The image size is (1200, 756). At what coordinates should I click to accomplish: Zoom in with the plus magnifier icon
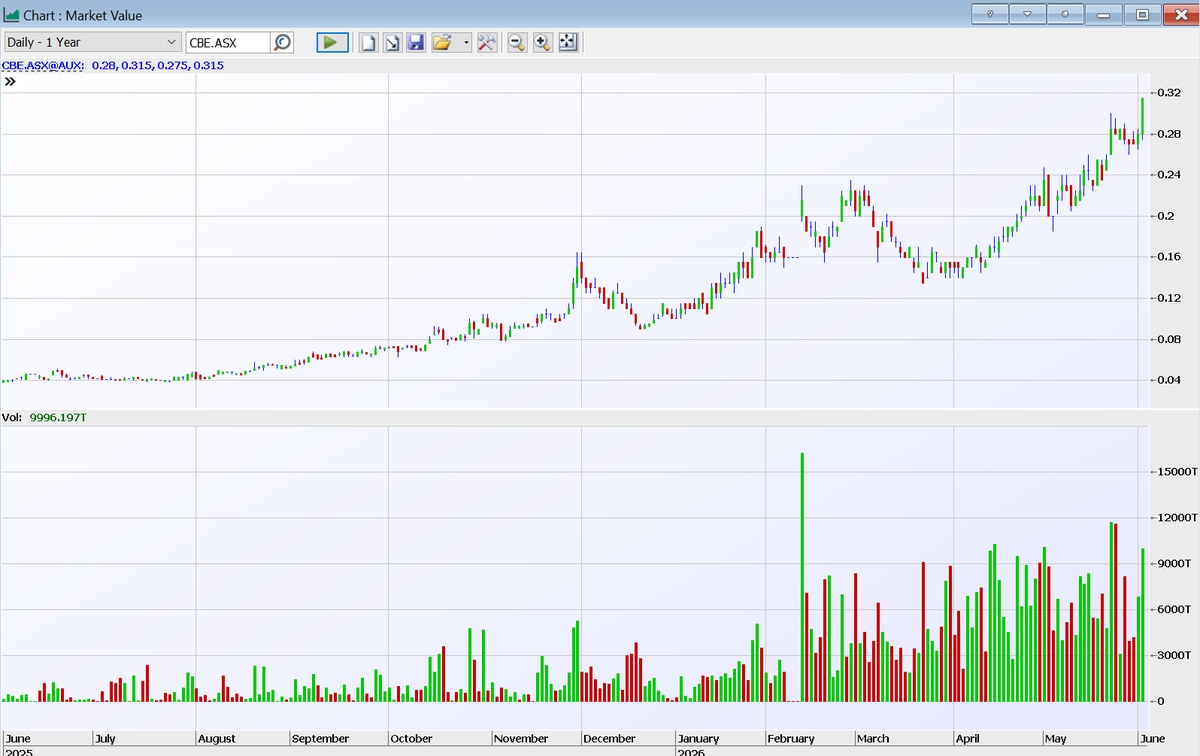click(542, 42)
